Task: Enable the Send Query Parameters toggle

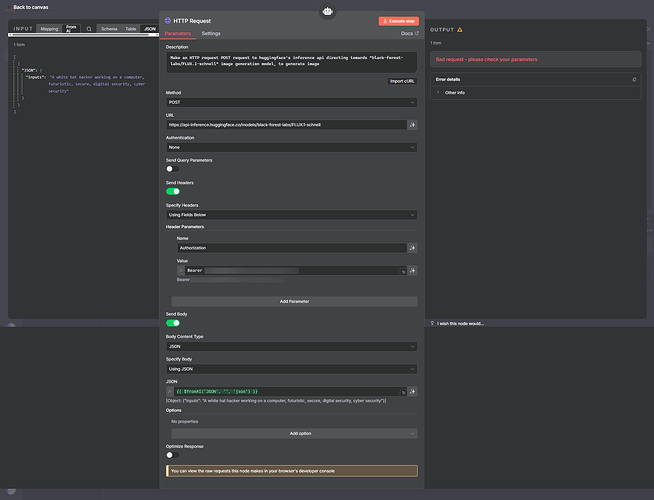Action: click(x=172, y=168)
